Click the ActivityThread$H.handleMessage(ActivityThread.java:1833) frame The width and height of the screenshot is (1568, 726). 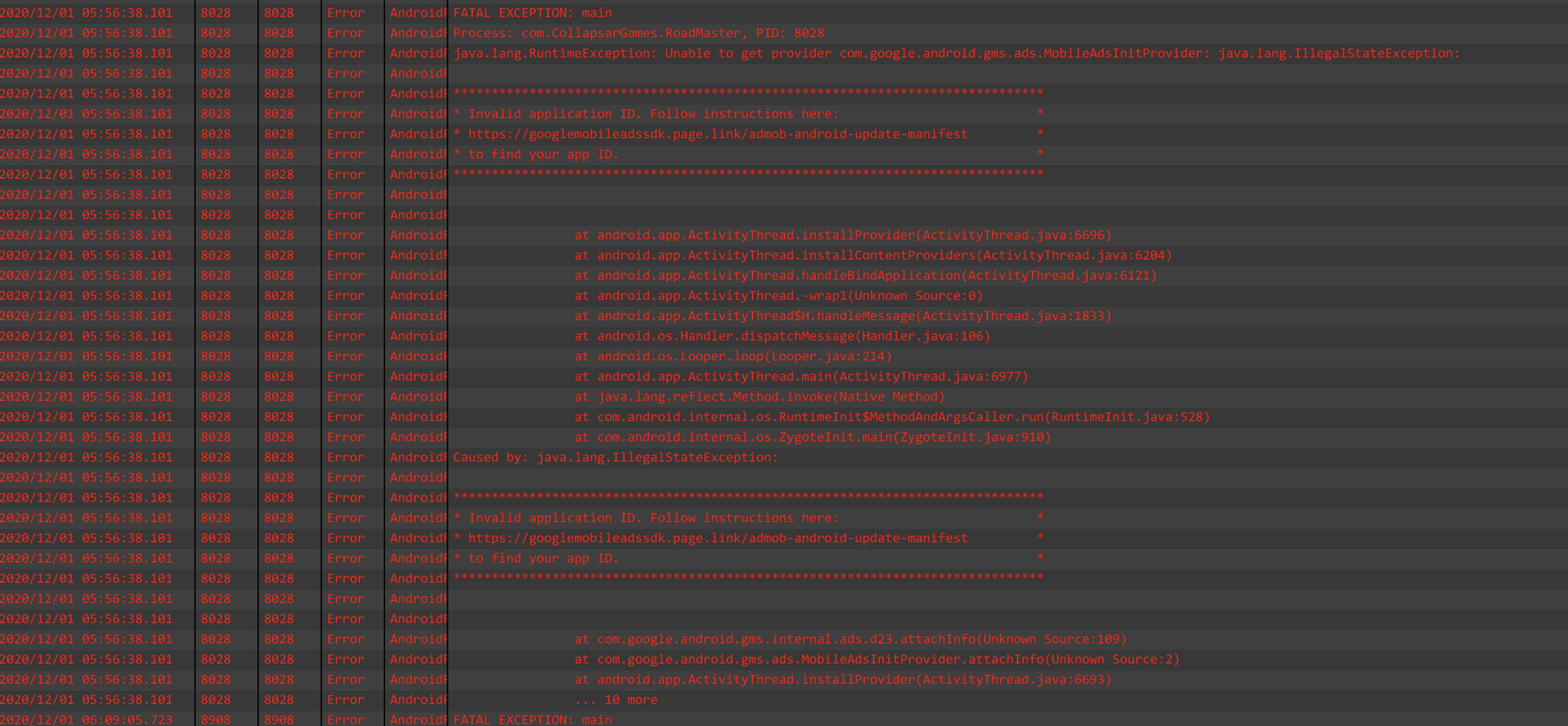tap(843, 316)
